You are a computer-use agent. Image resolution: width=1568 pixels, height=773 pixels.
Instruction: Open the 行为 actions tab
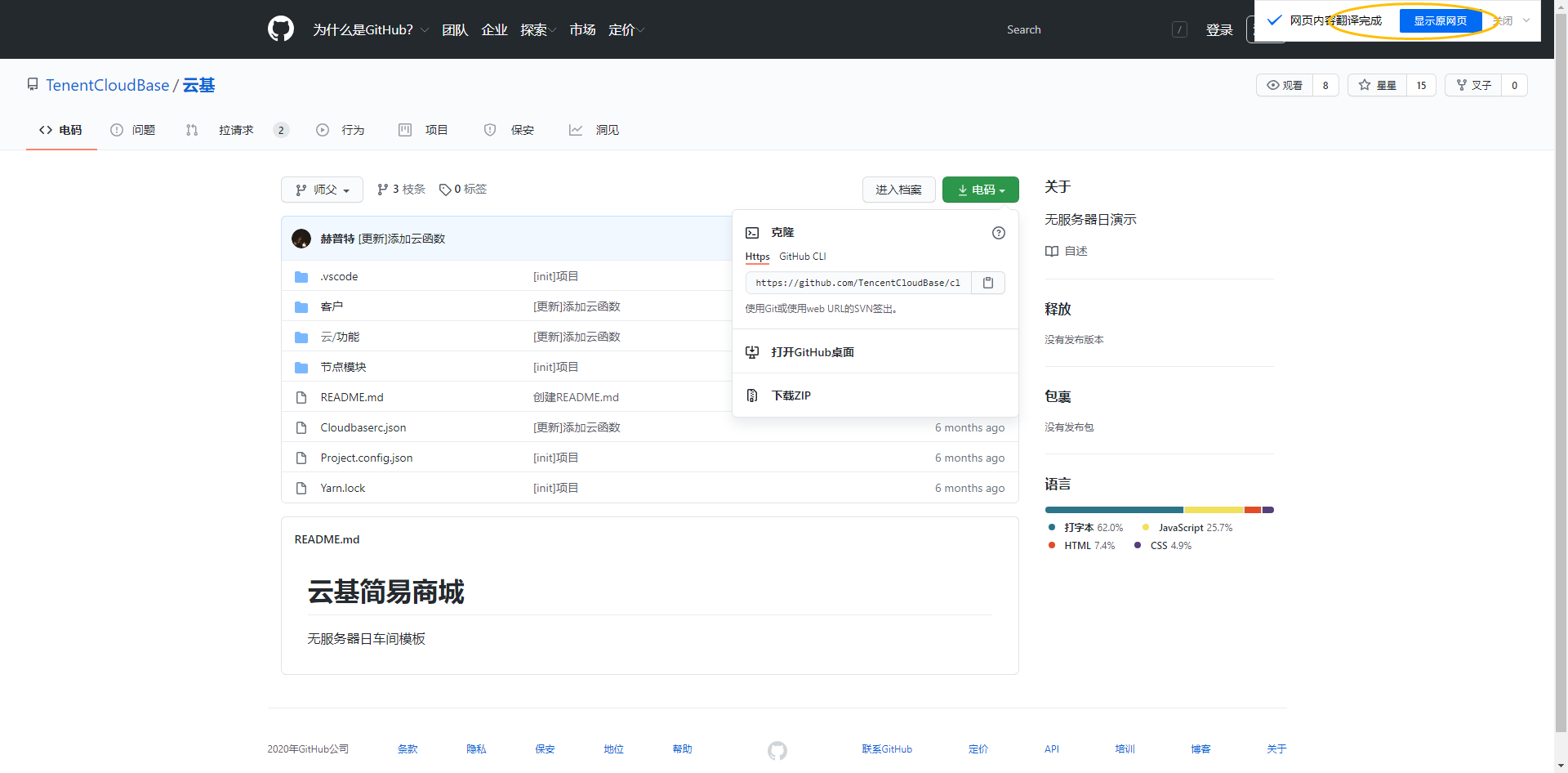tap(341, 130)
